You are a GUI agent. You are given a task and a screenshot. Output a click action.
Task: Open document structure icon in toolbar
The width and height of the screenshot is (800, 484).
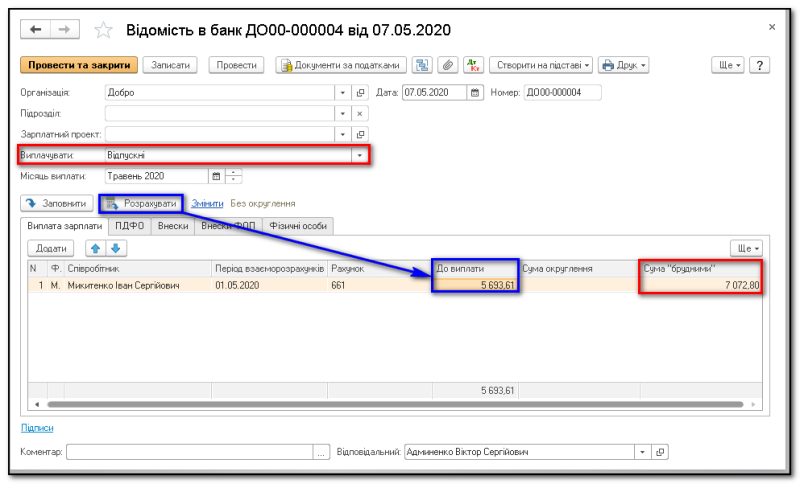click(422, 65)
